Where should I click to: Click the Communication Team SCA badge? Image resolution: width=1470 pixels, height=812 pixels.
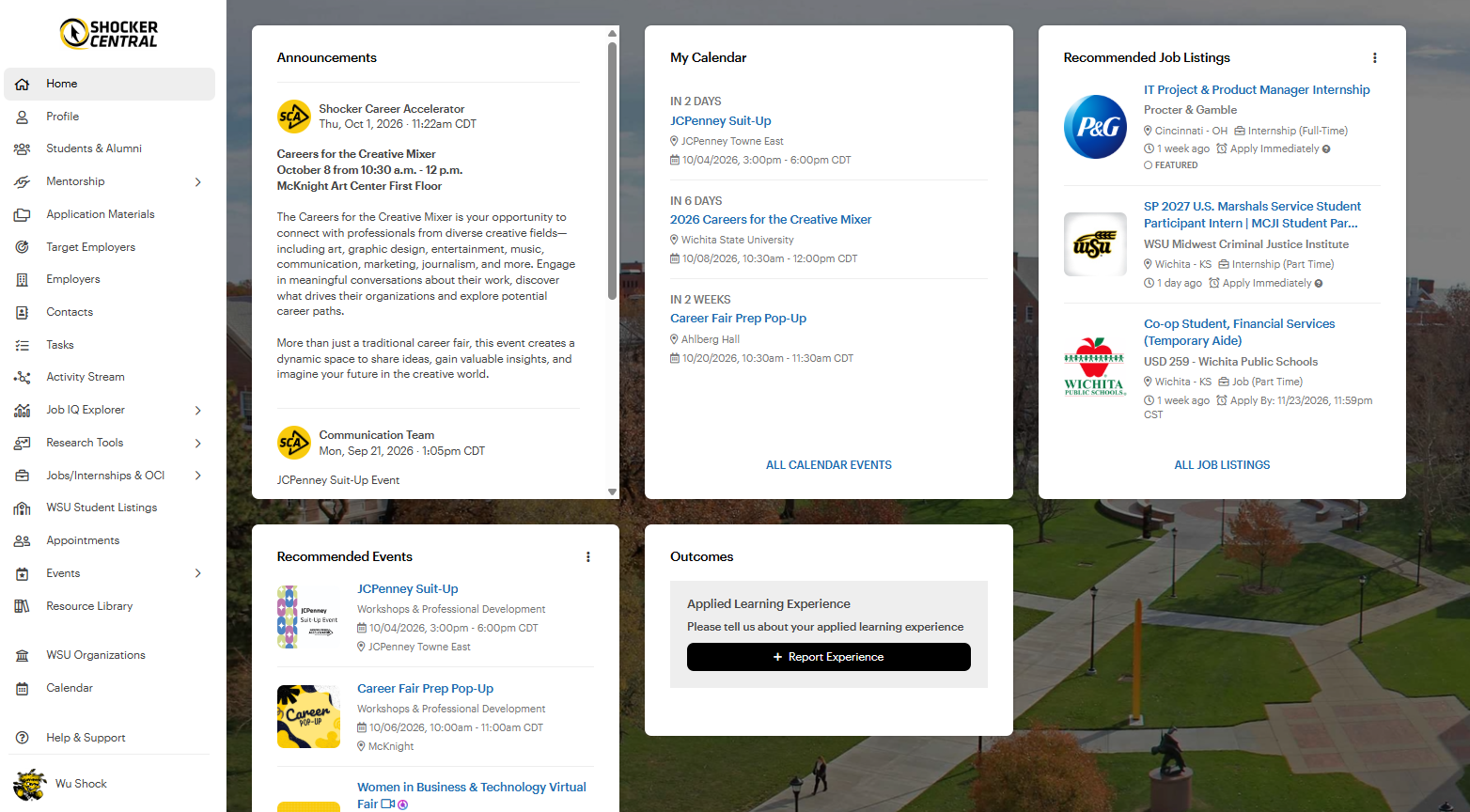click(294, 443)
